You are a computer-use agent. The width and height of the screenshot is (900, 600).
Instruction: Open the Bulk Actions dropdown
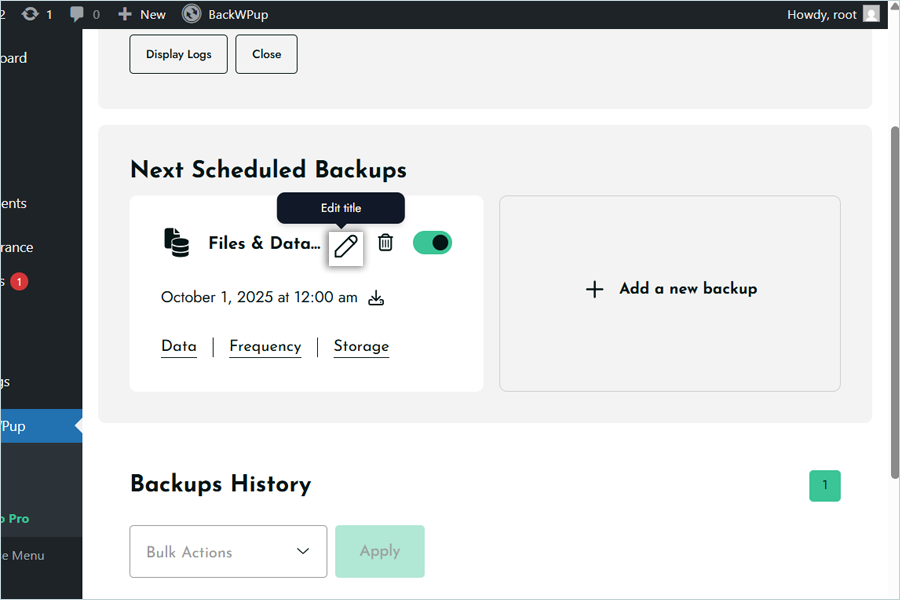click(228, 551)
